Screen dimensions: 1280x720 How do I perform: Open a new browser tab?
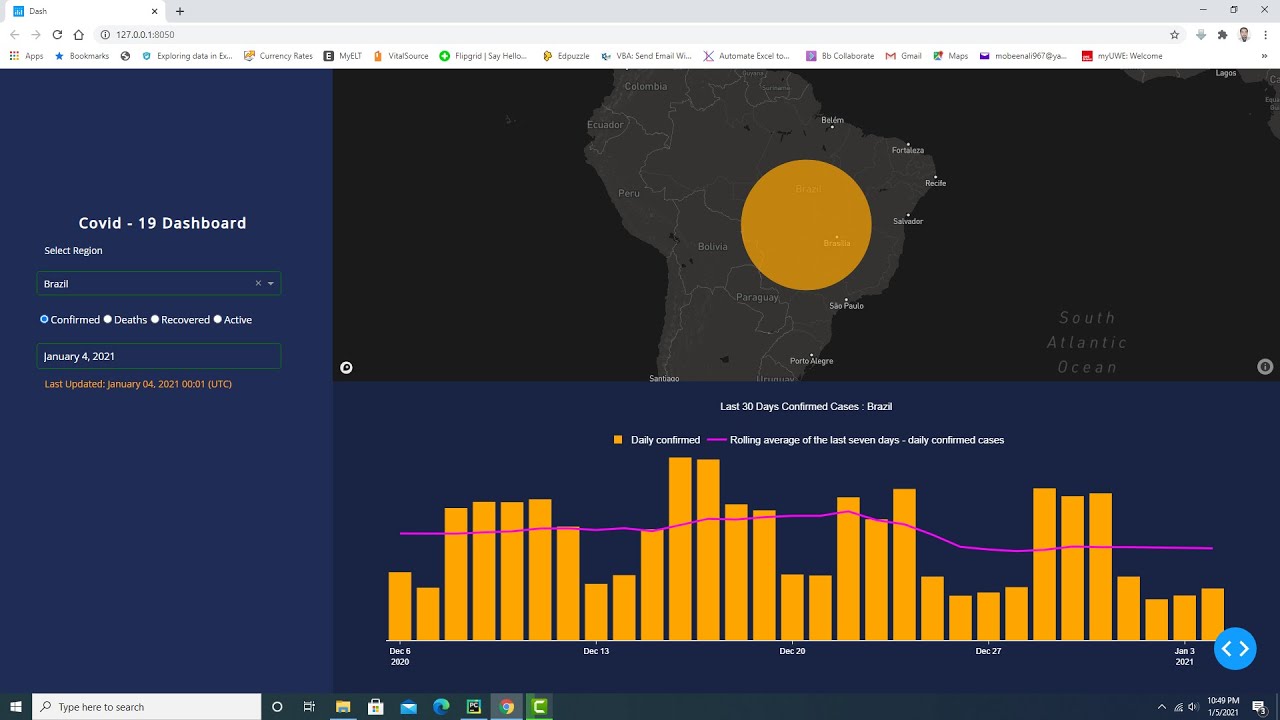(x=180, y=12)
